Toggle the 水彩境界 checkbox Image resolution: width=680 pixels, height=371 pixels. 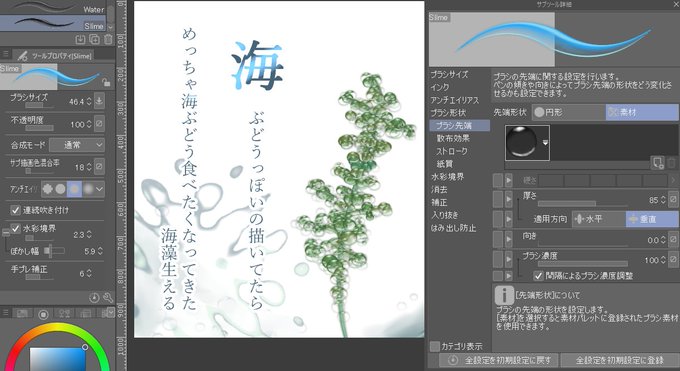coord(16,228)
